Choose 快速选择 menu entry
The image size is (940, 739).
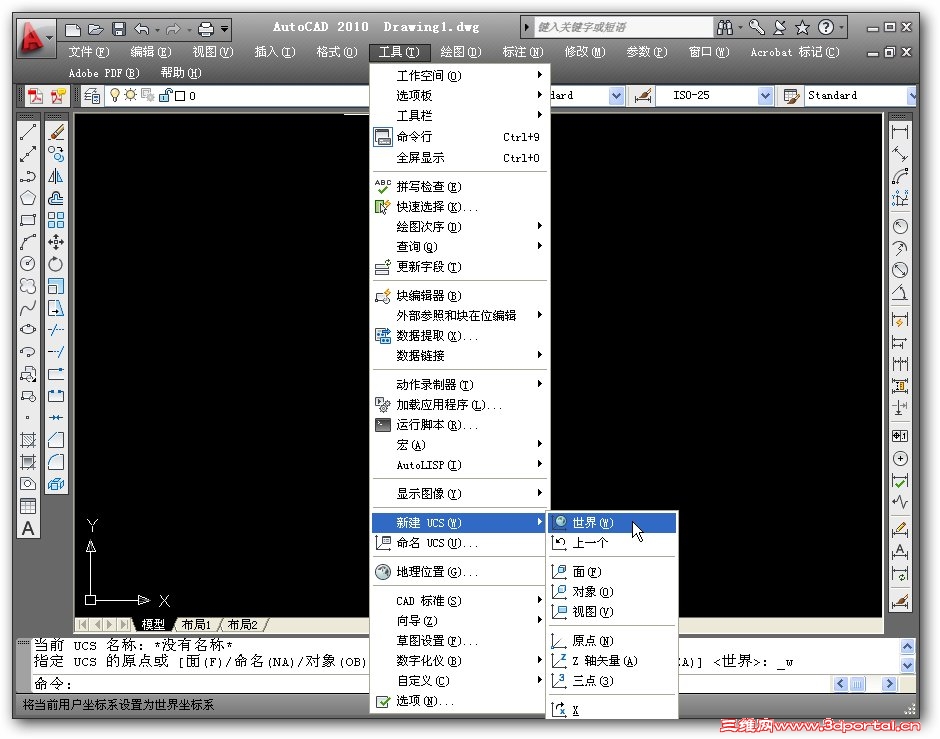(460, 207)
